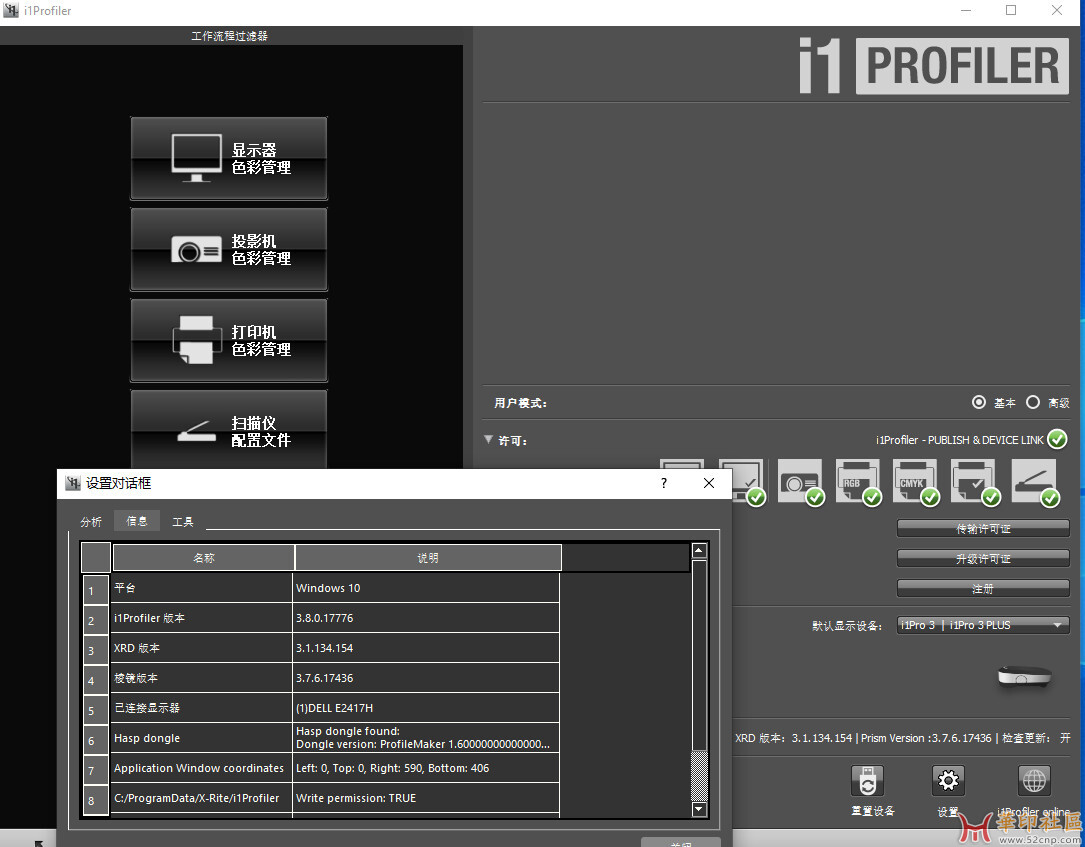This screenshot has height=847, width=1085.
Task: Select the 3.8.0.17776 version value
Action: (426, 618)
